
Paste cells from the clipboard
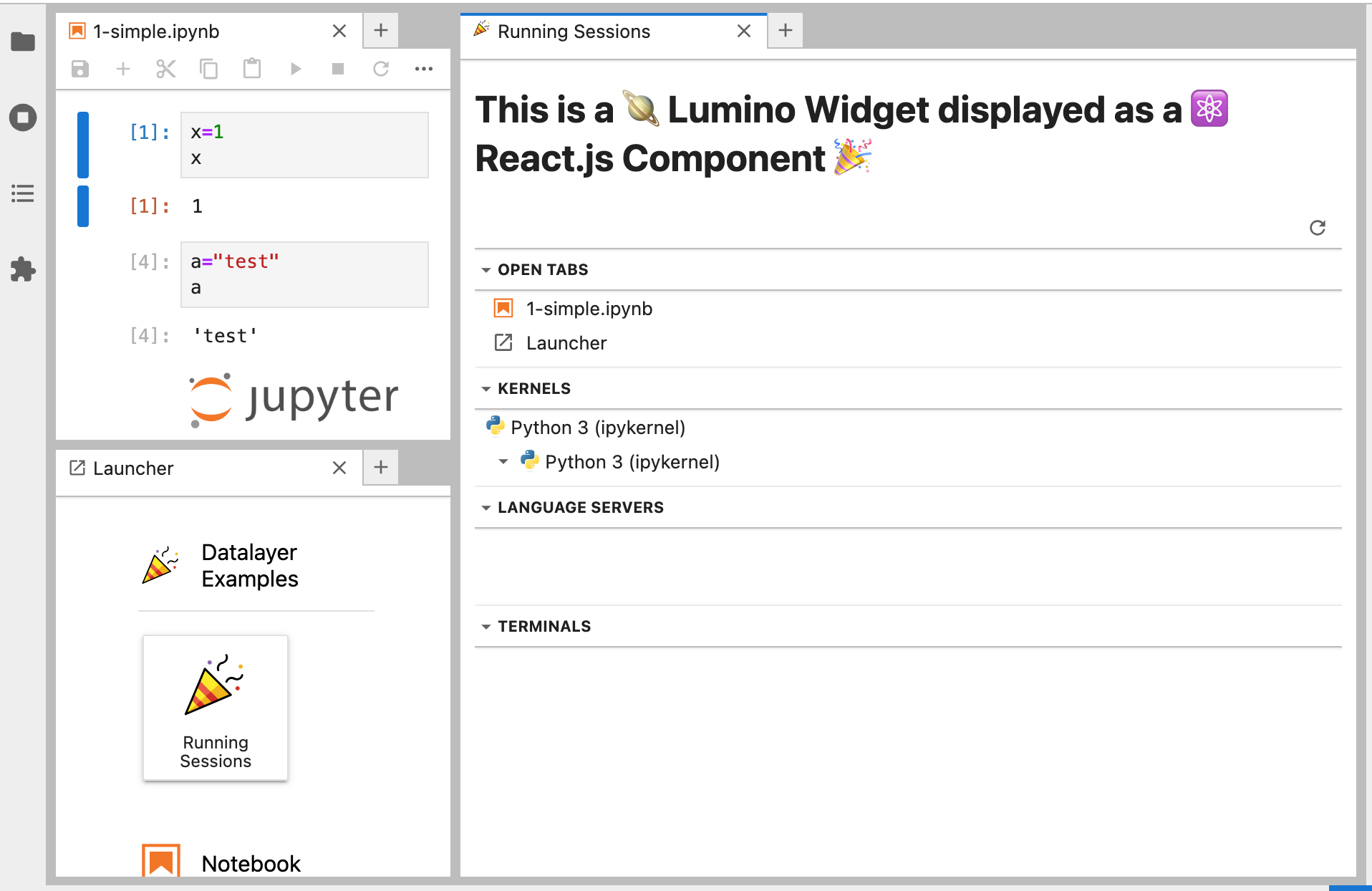pos(252,69)
